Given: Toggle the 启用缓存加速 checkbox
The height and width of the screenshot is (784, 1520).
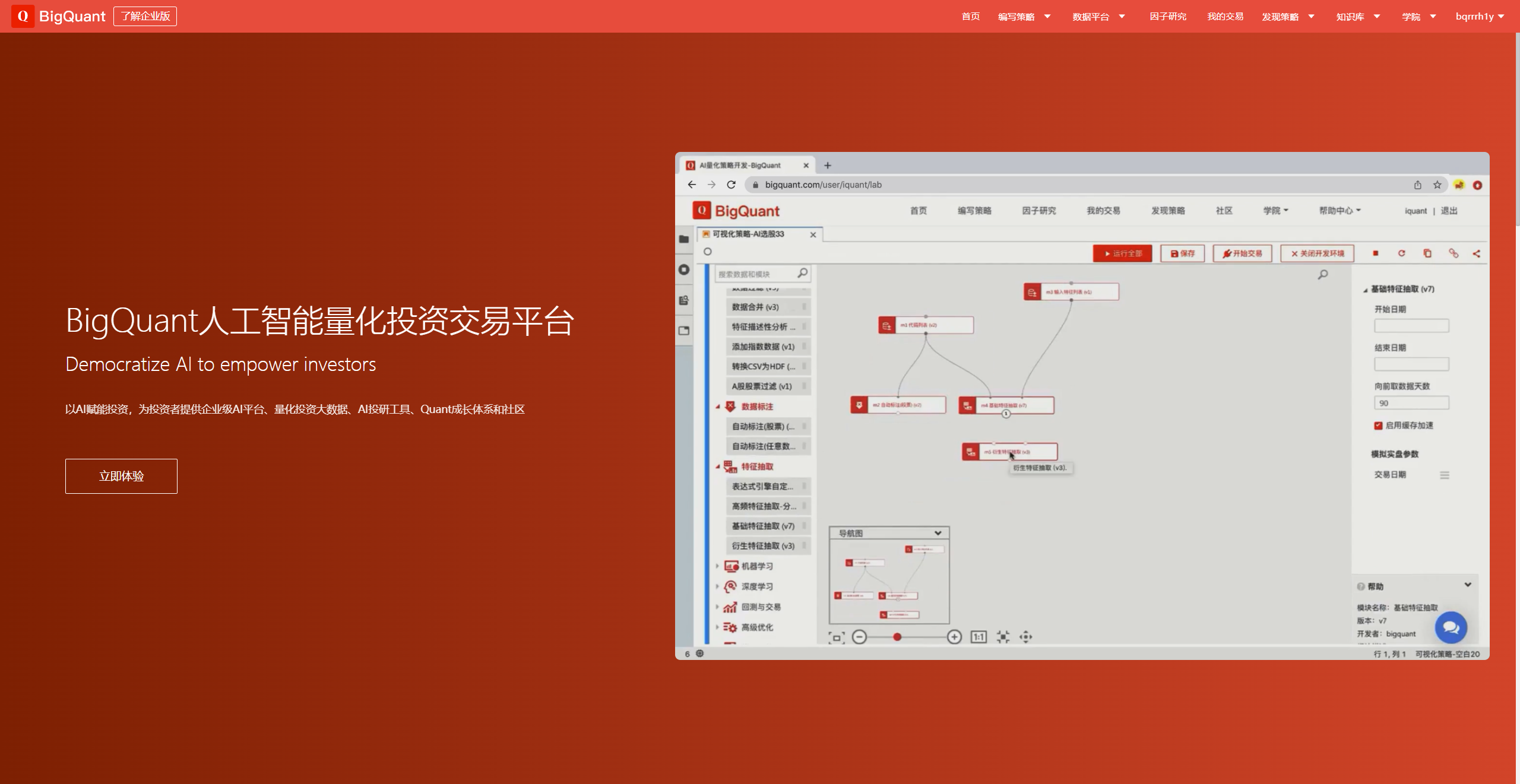Looking at the screenshot, I should pos(1378,426).
